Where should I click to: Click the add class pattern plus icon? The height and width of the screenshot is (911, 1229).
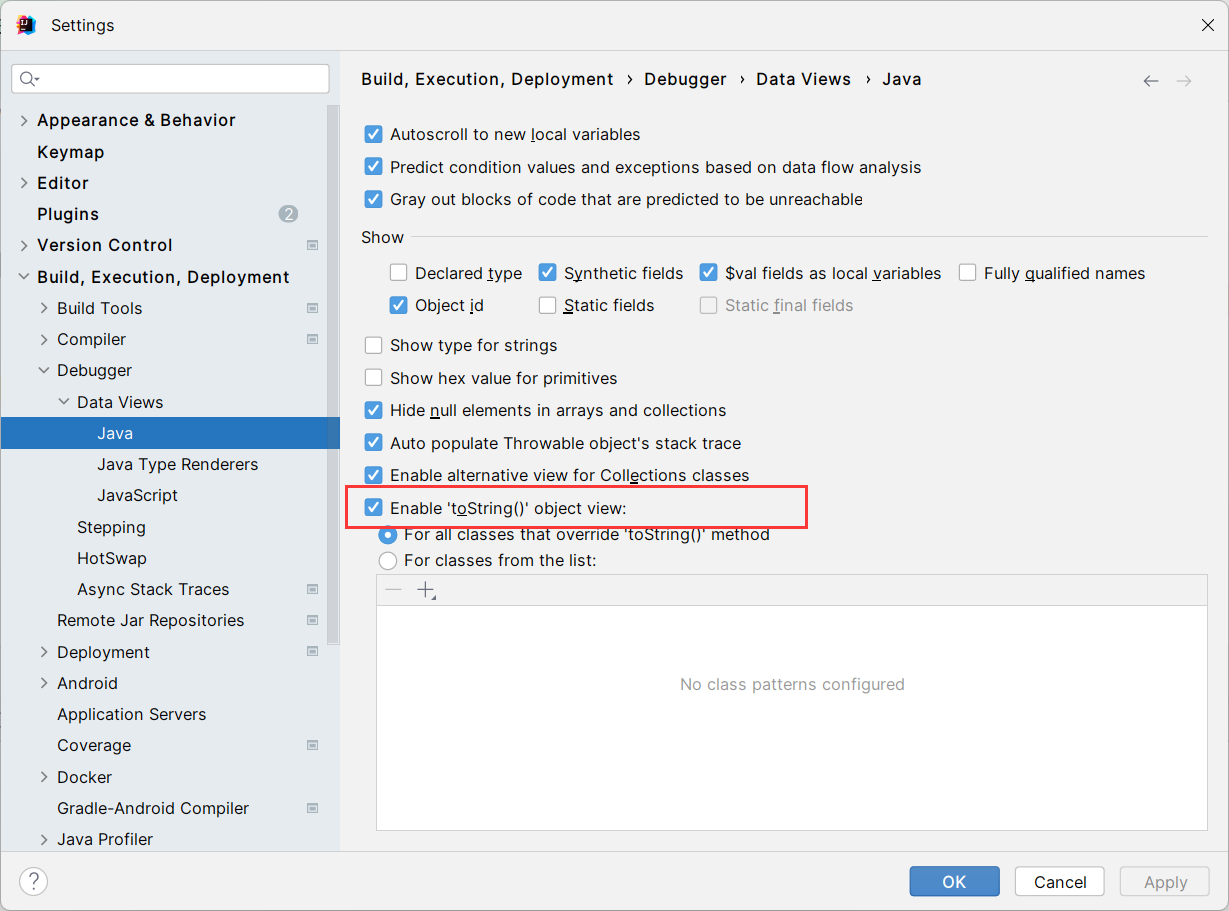point(426,590)
